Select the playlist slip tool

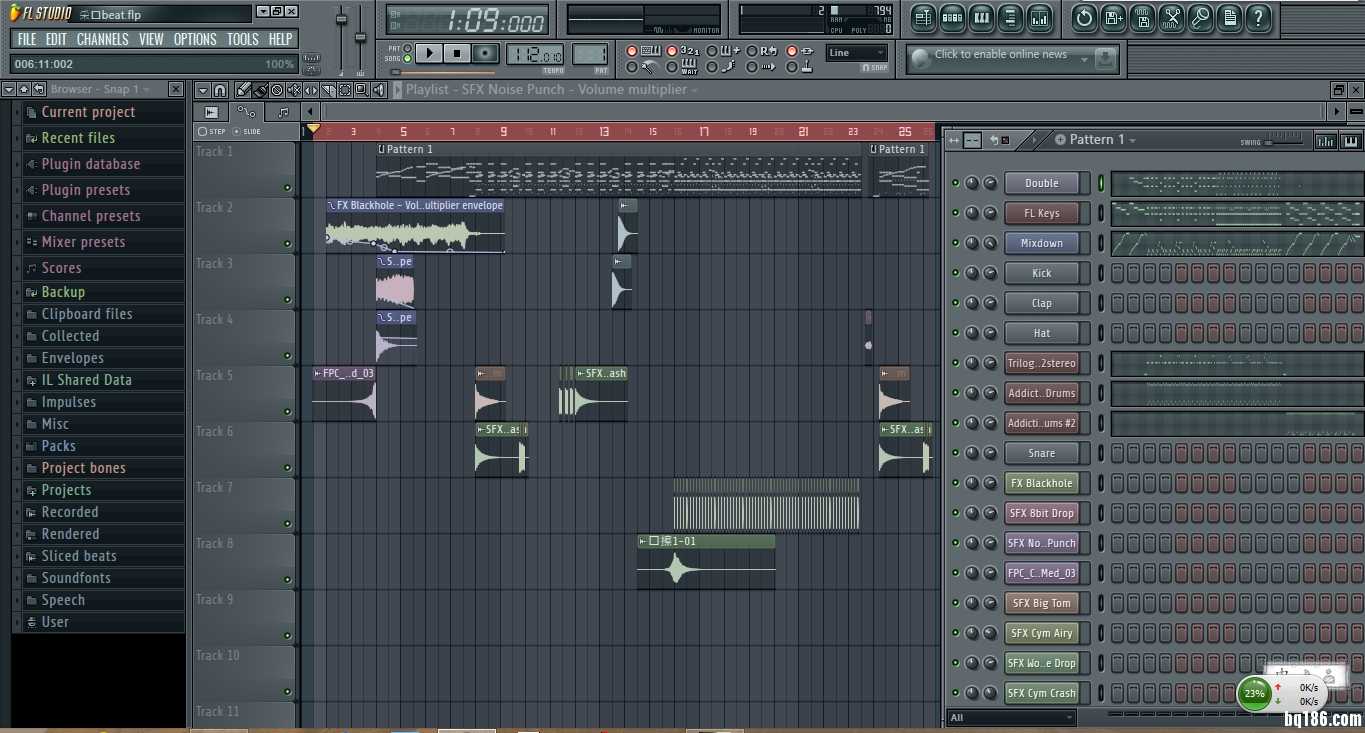coord(311,90)
